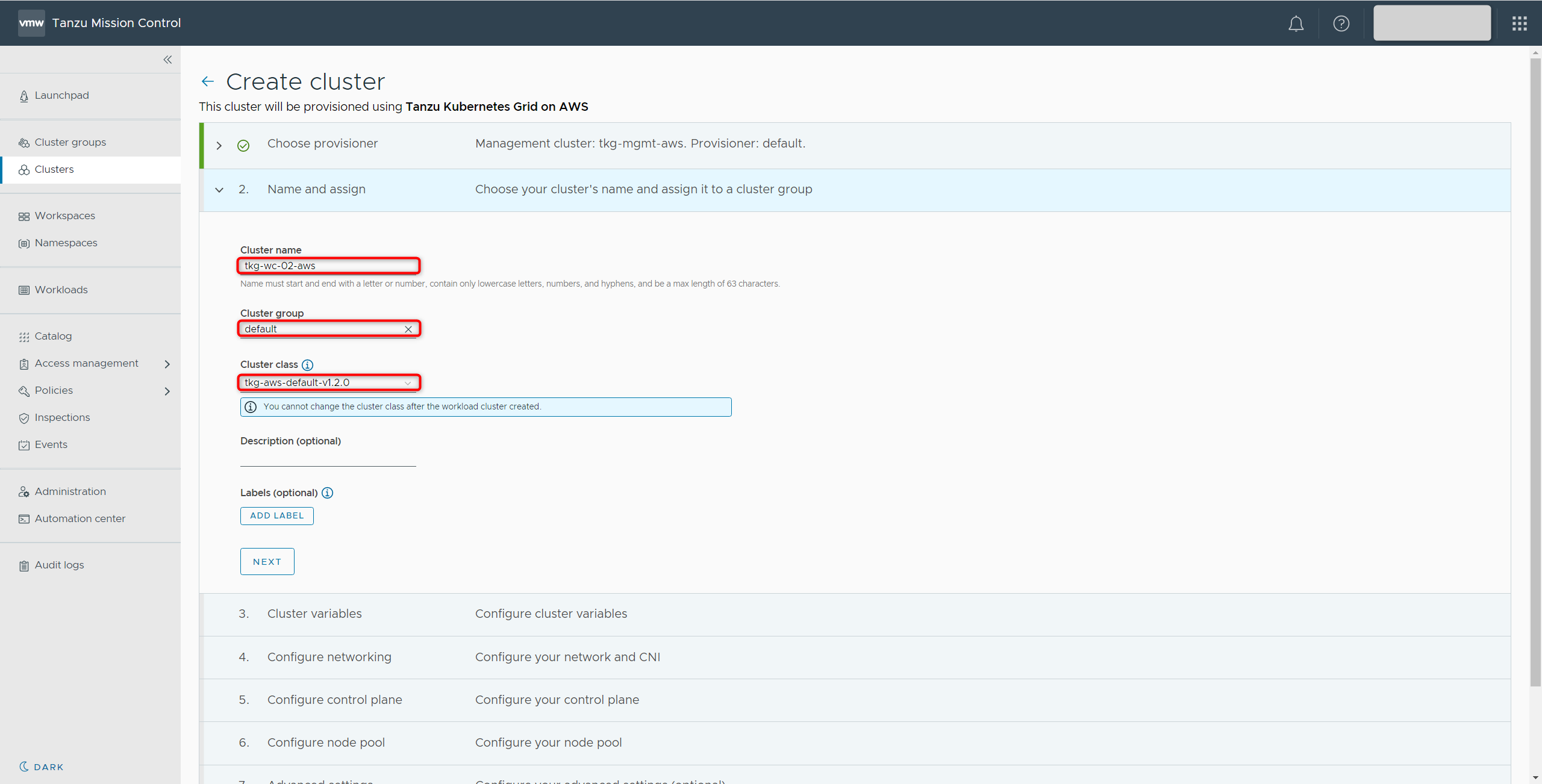Screen dimensions: 1542x784
Task: Click the back arrow beside Create cluster
Action: coord(208,81)
